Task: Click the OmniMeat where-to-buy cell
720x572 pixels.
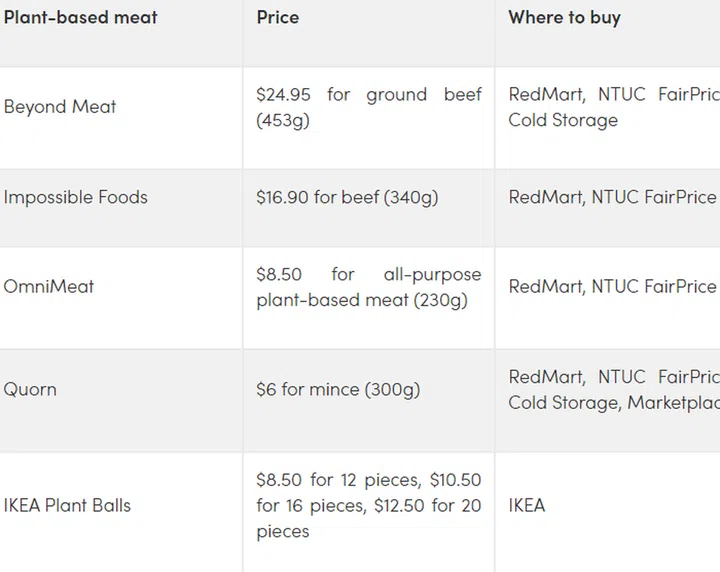Action: click(x=612, y=286)
